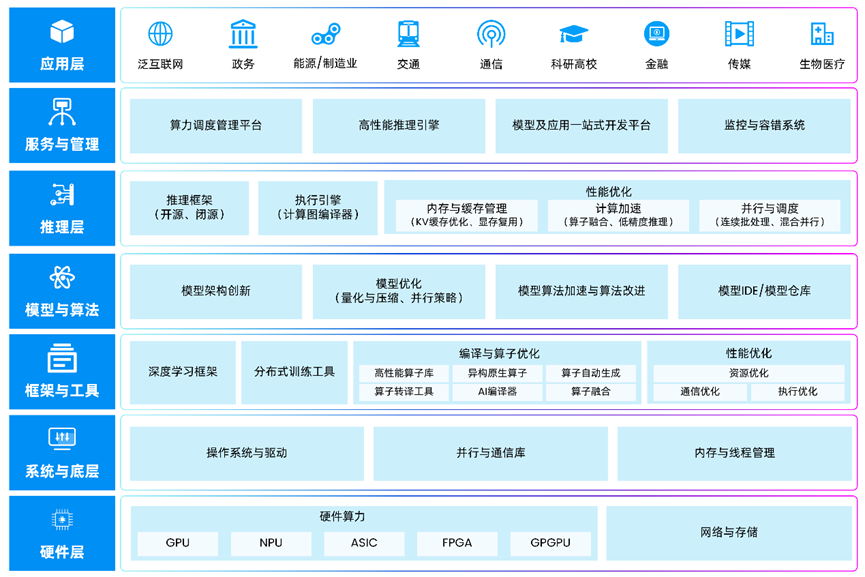Click the 高性能推理引擎 box

pos(399,126)
